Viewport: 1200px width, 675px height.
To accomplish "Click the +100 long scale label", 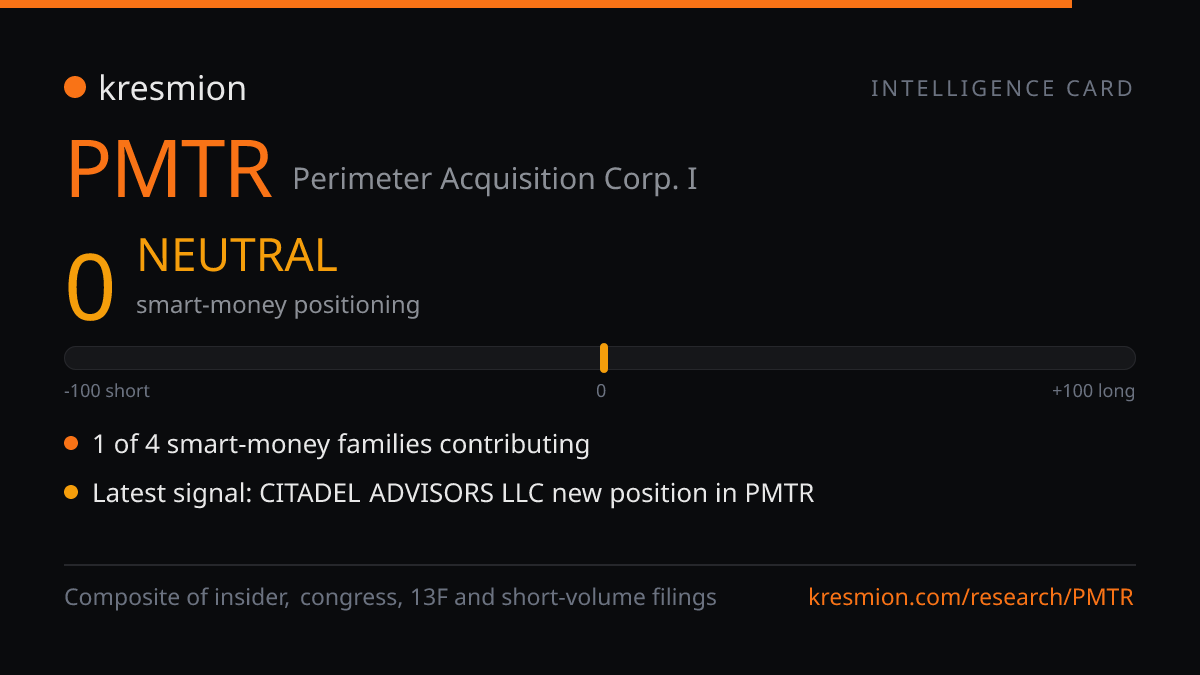I will click(x=1093, y=391).
